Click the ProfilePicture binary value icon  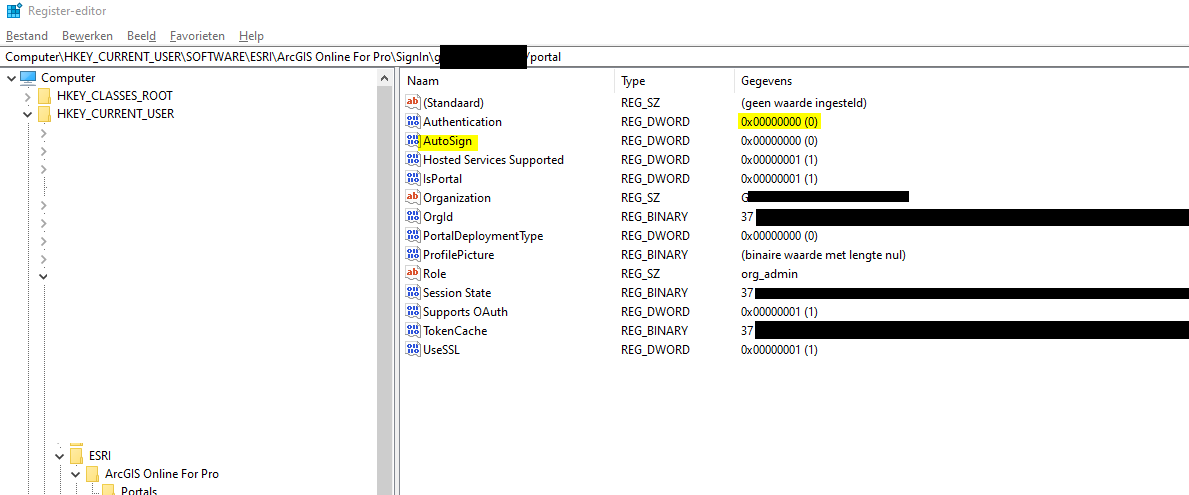click(413, 254)
